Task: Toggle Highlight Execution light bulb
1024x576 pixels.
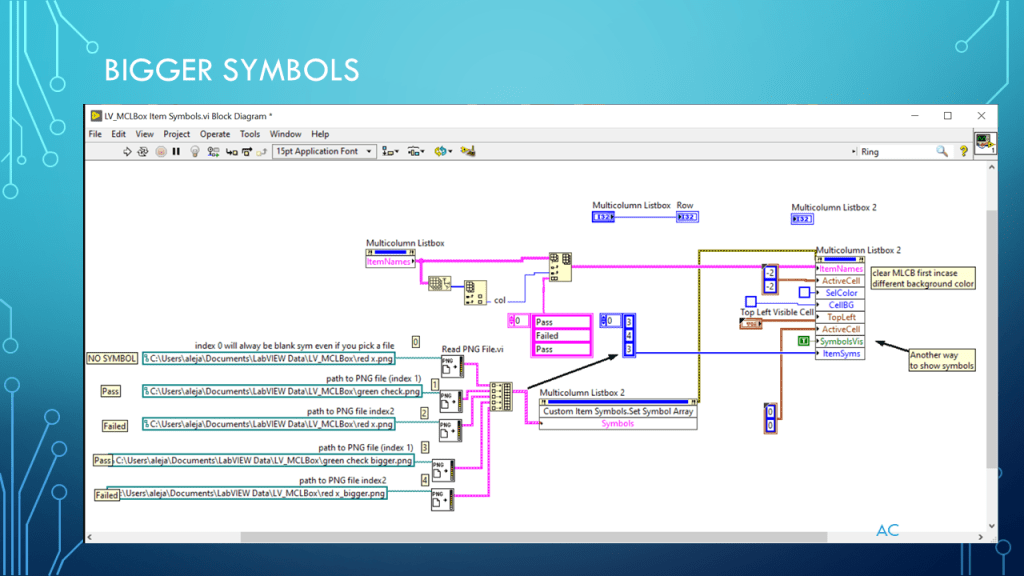Action: (x=195, y=152)
